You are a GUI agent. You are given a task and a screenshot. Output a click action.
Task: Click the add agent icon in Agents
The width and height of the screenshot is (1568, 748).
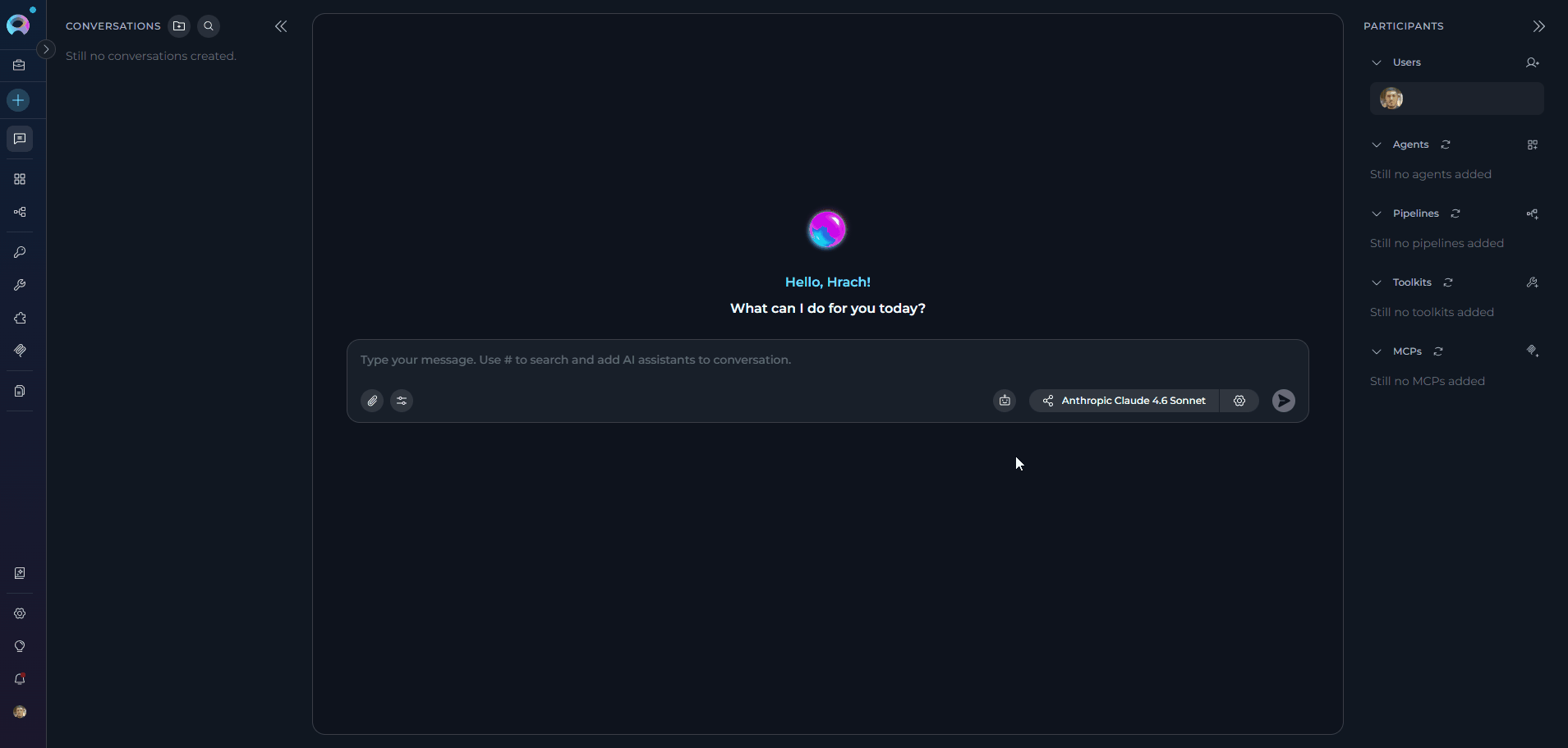click(1532, 145)
